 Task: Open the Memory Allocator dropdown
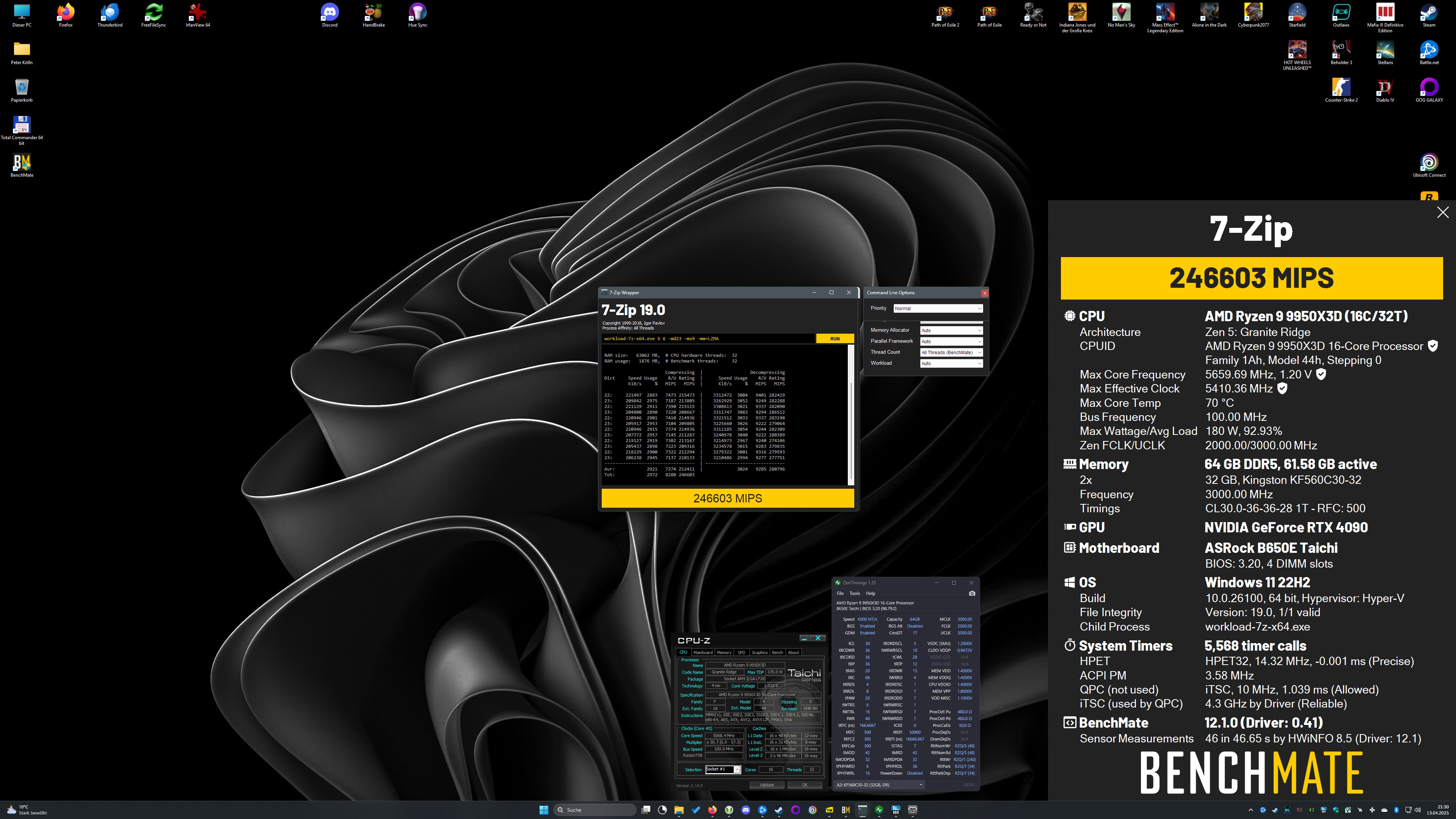tap(951, 330)
